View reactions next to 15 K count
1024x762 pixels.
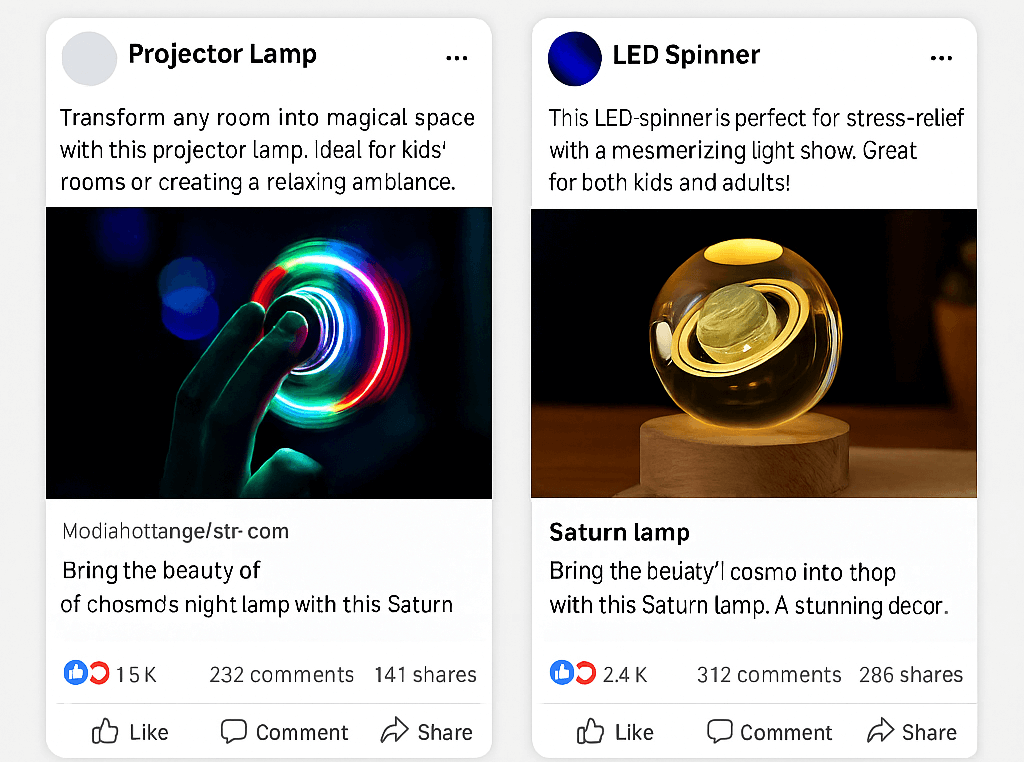[x=87, y=673]
